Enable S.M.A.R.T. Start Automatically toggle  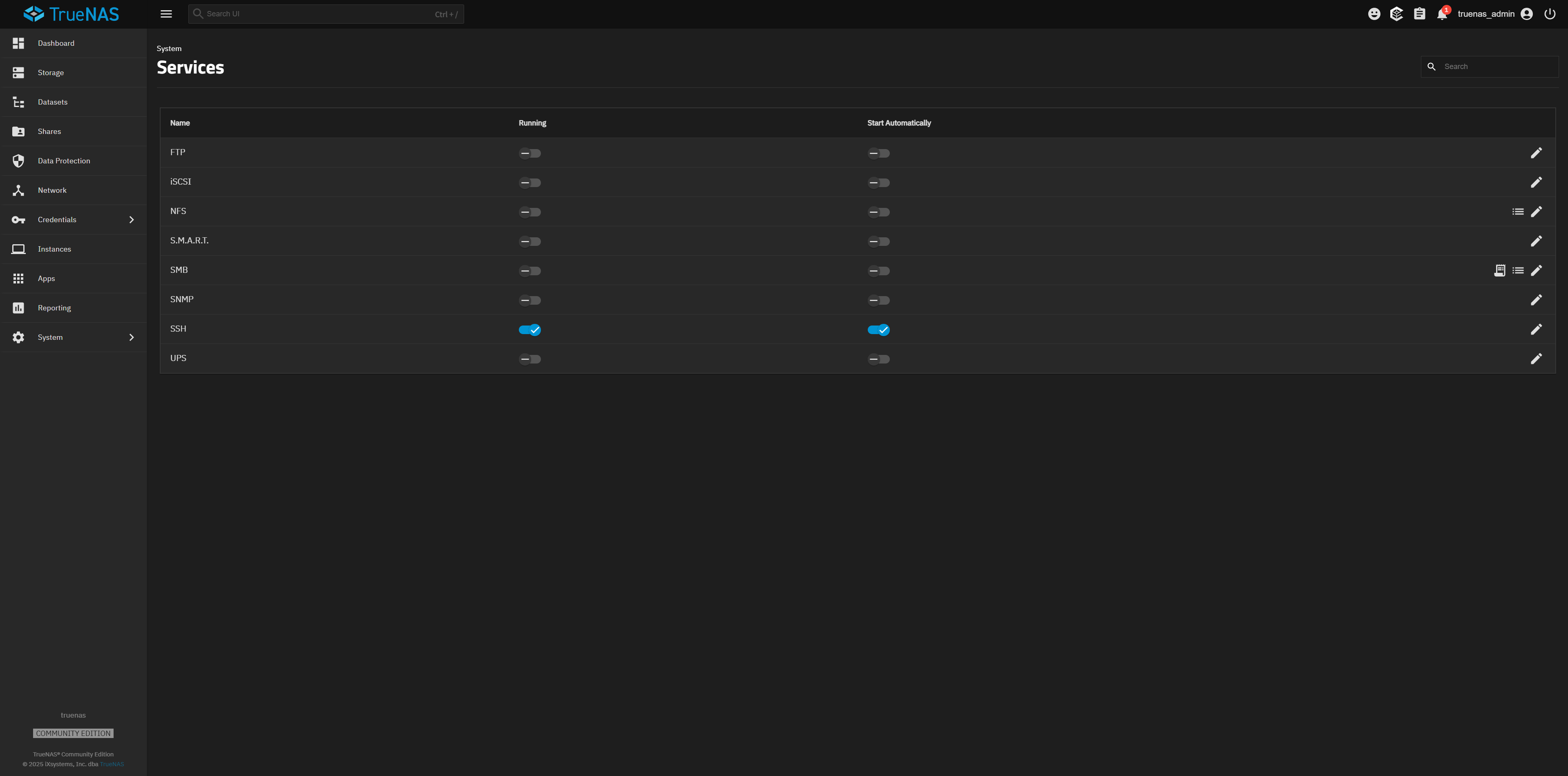pos(878,242)
